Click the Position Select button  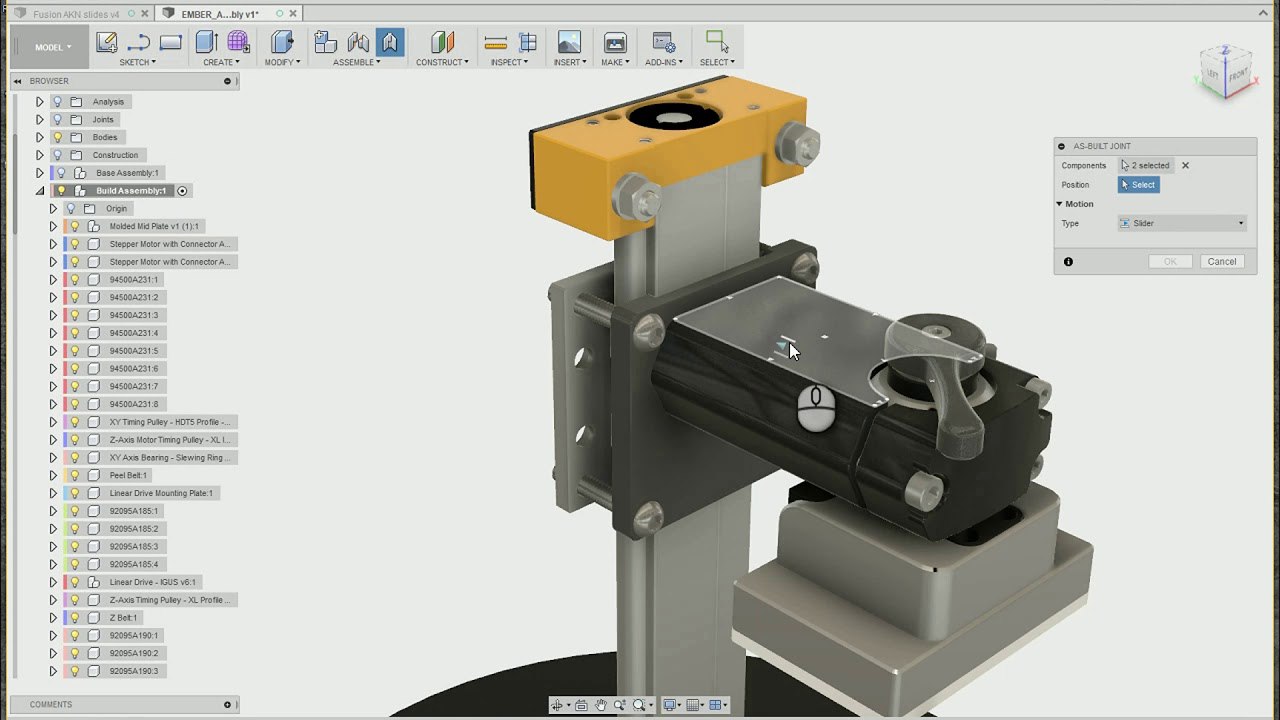(1138, 185)
